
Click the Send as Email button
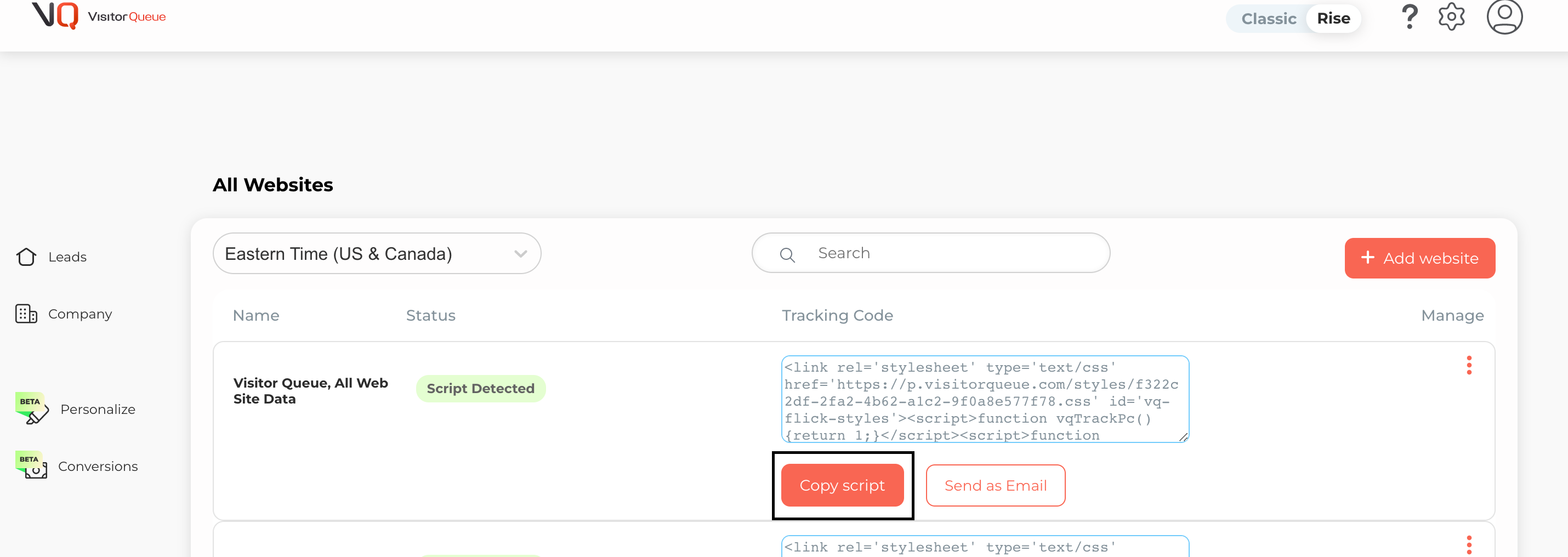(x=995, y=485)
